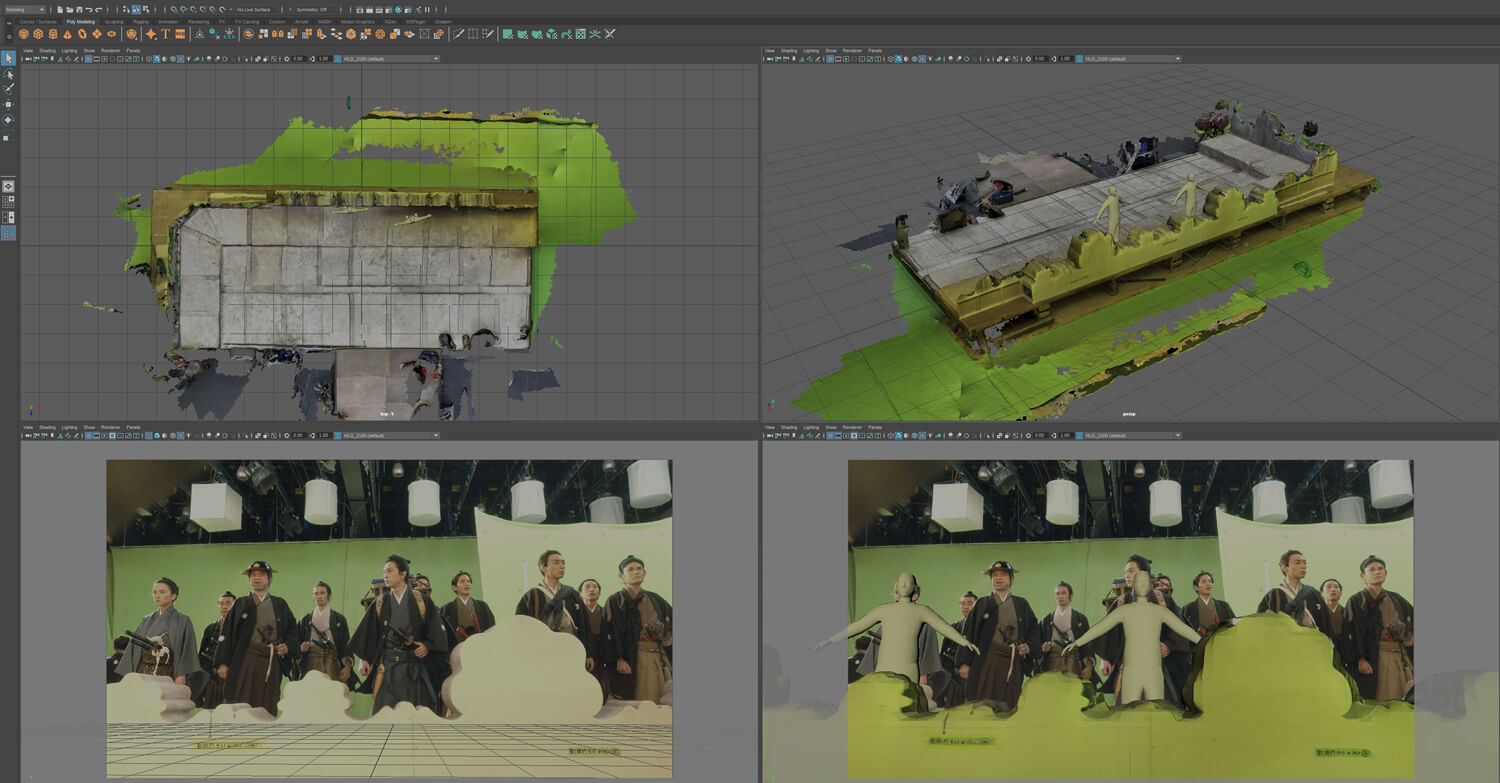1500x783 pixels.
Task: Open the Render View clapper icon
Action: tap(359, 9)
